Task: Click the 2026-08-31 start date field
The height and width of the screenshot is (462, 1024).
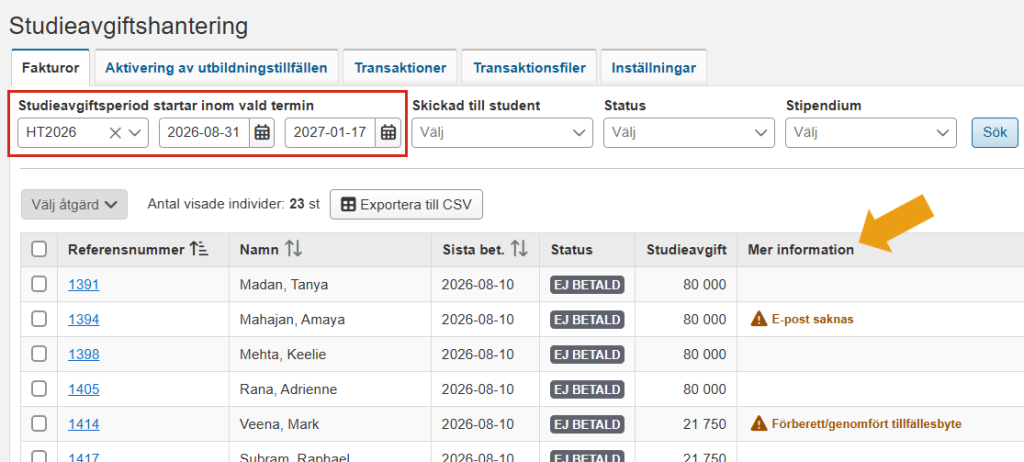Action: coord(204,133)
